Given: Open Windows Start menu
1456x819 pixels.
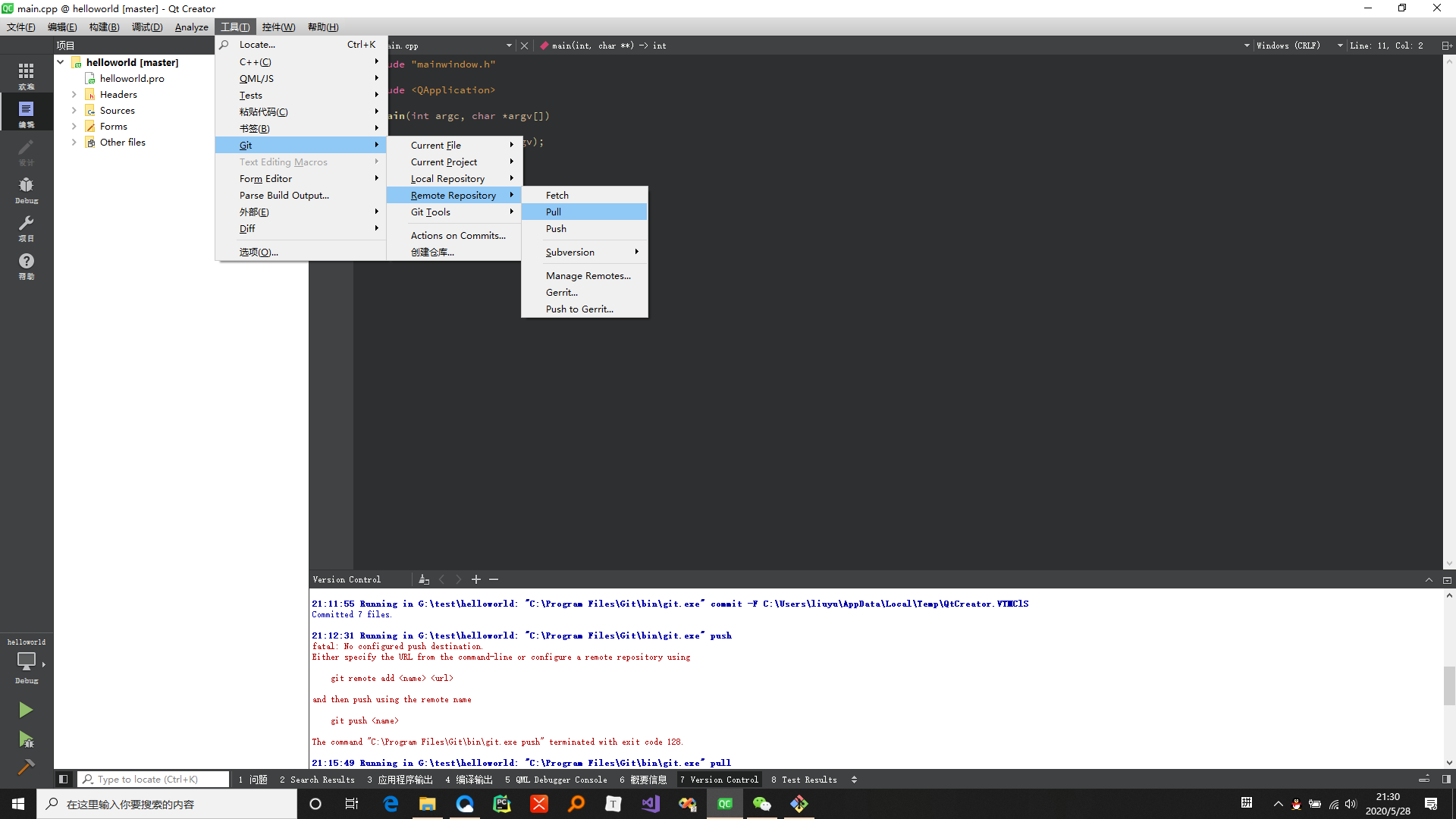Looking at the screenshot, I should (x=18, y=804).
